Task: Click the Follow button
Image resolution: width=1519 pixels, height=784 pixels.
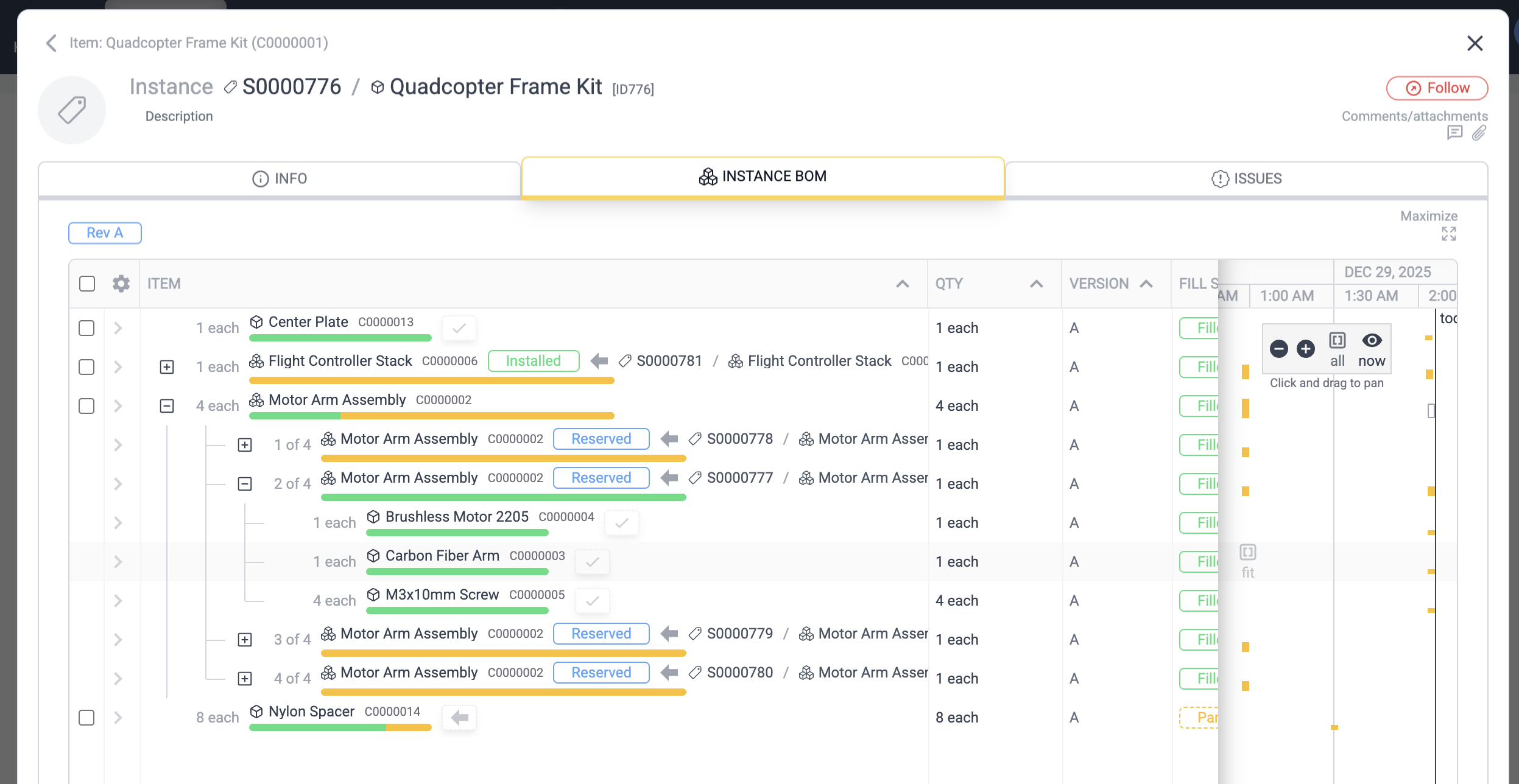Action: (1437, 88)
